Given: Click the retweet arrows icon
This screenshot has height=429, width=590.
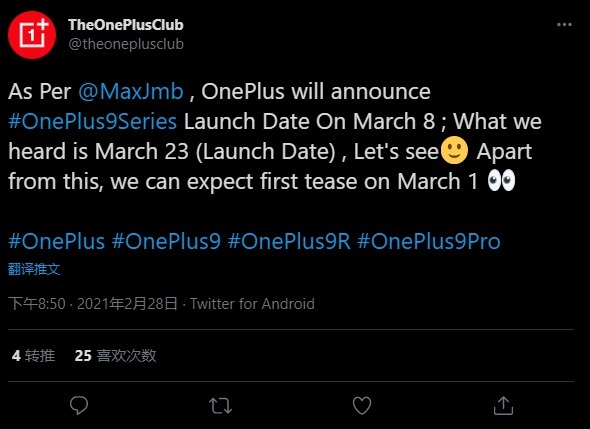Looking at the screenshot, I should point(220,406).
